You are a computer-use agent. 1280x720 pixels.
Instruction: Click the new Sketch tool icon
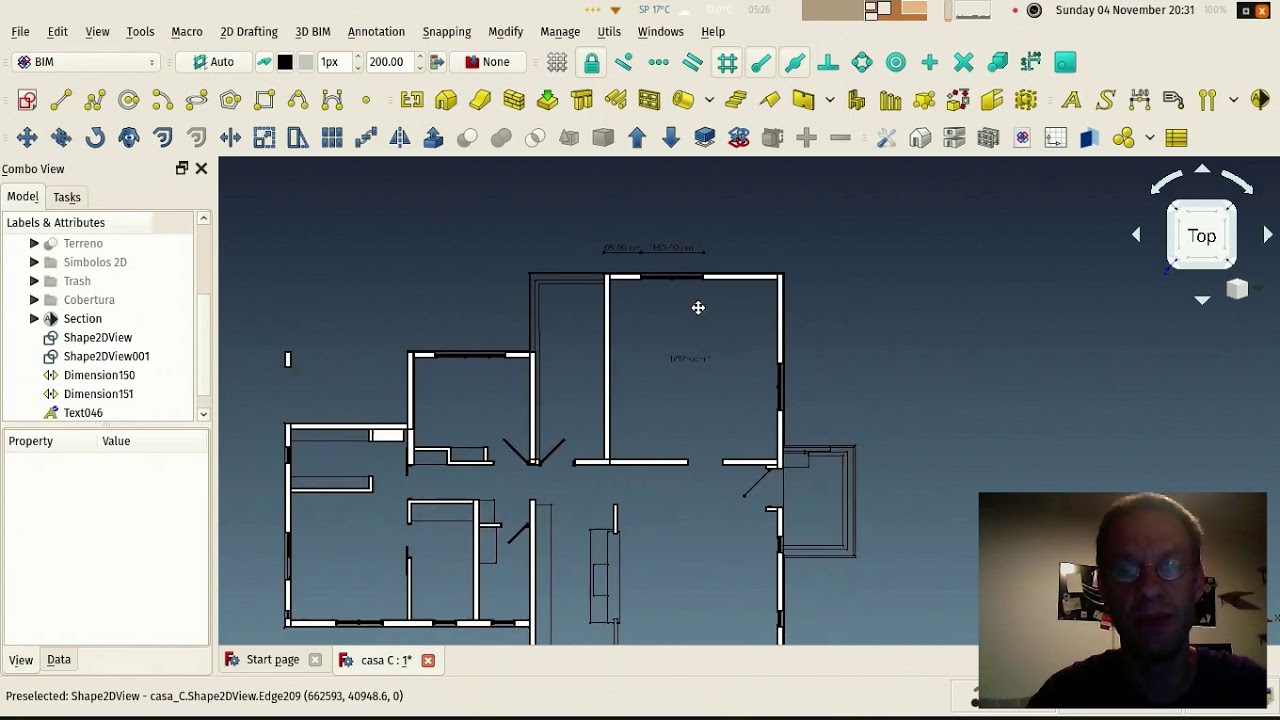(27, 100)
